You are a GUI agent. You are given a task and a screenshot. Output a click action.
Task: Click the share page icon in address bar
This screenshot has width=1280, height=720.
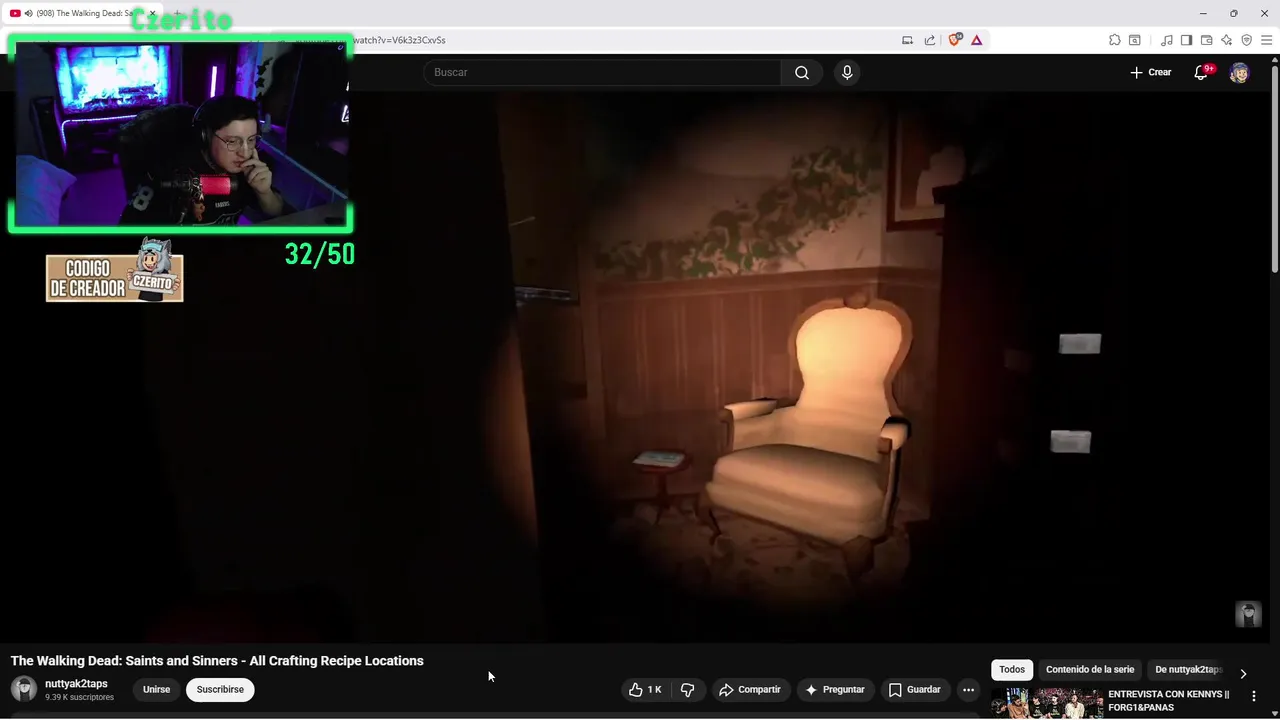coord(930,40)
